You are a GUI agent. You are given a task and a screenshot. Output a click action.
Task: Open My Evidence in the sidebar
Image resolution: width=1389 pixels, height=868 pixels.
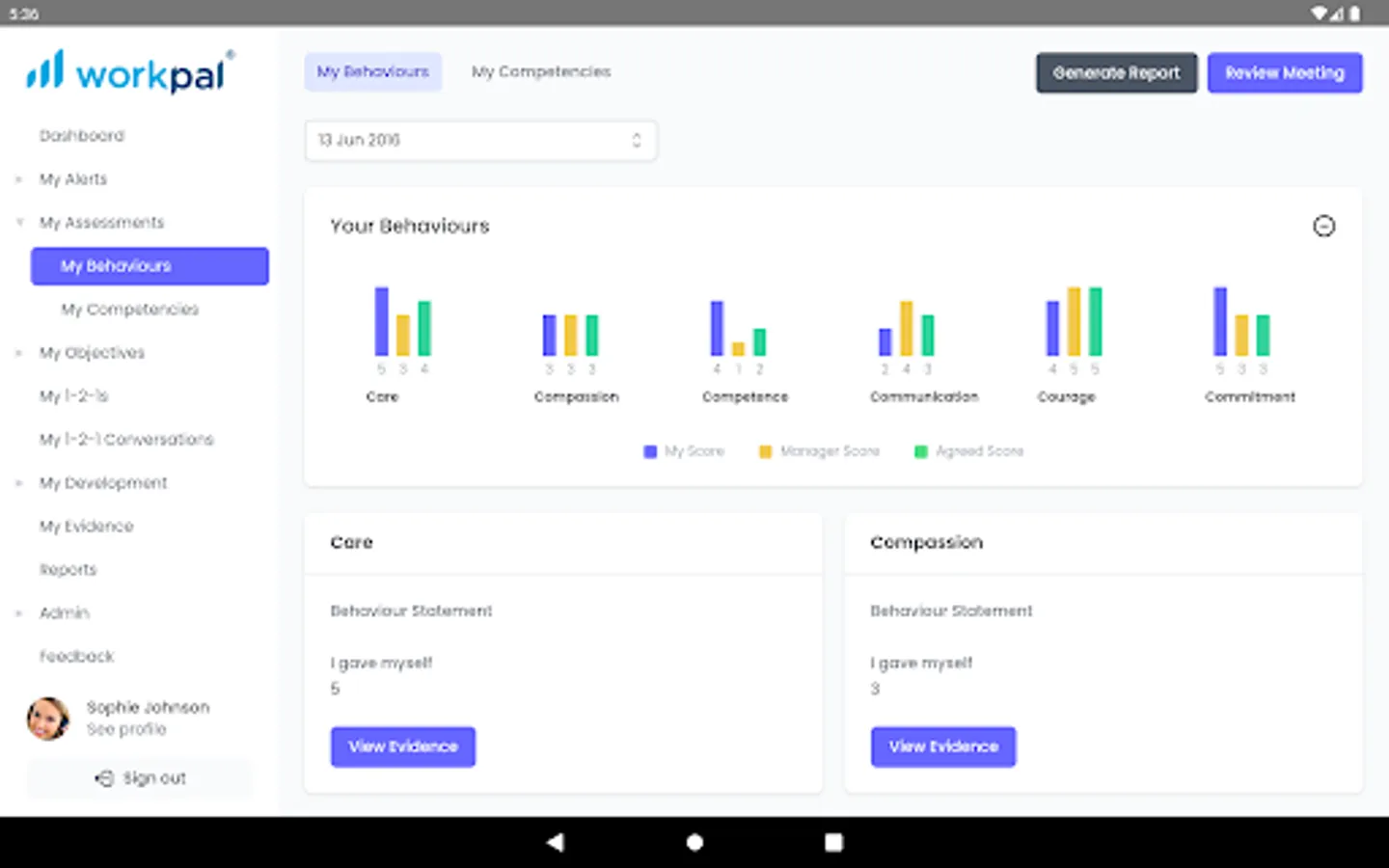coord(86,526)
